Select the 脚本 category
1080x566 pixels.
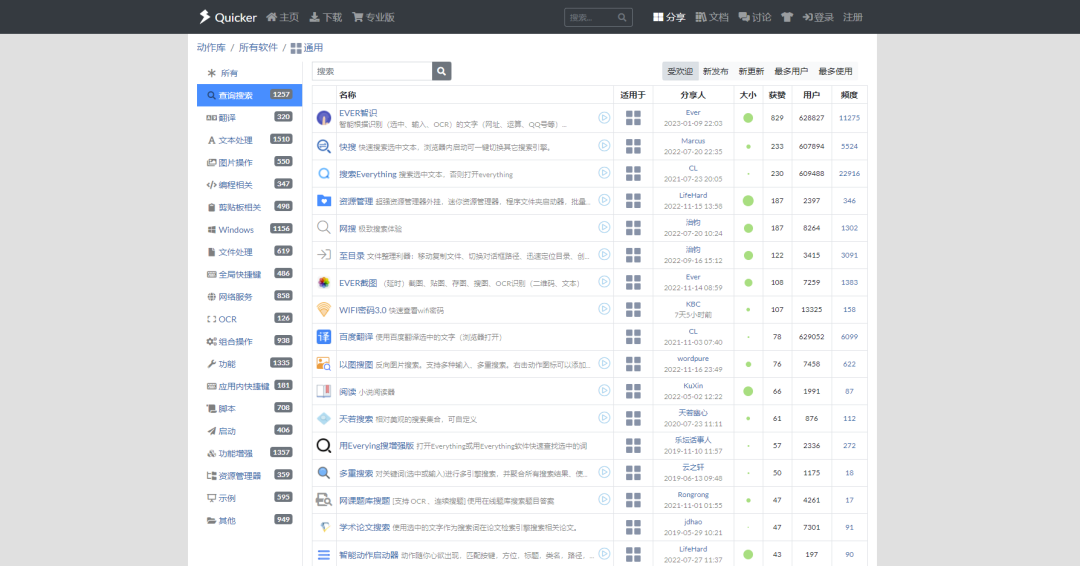click(249, 408)
